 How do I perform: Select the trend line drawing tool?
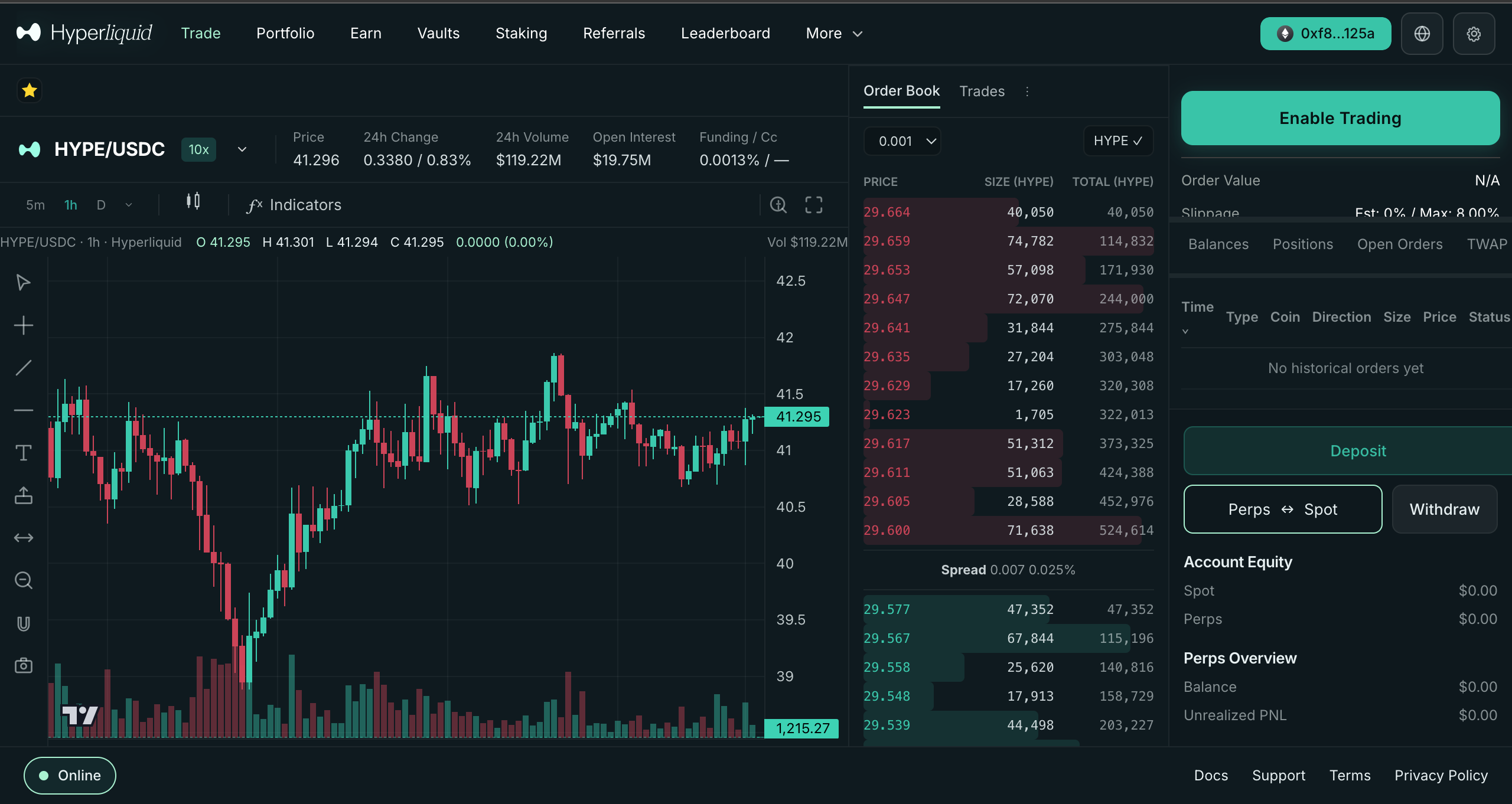click(x=23, y=368)
